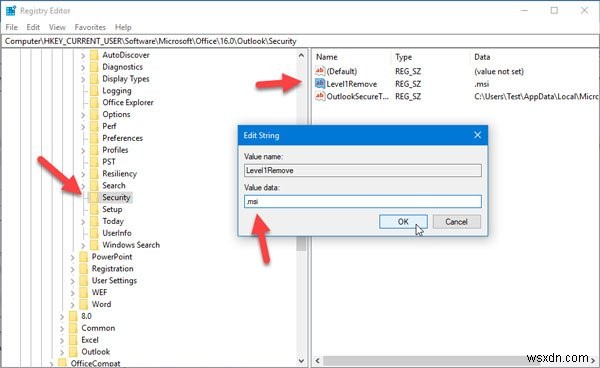Click the PowerPoint folder icon

83,257
